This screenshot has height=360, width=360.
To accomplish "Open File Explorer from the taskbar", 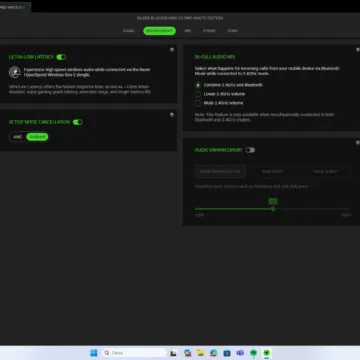I will [200, 353].
